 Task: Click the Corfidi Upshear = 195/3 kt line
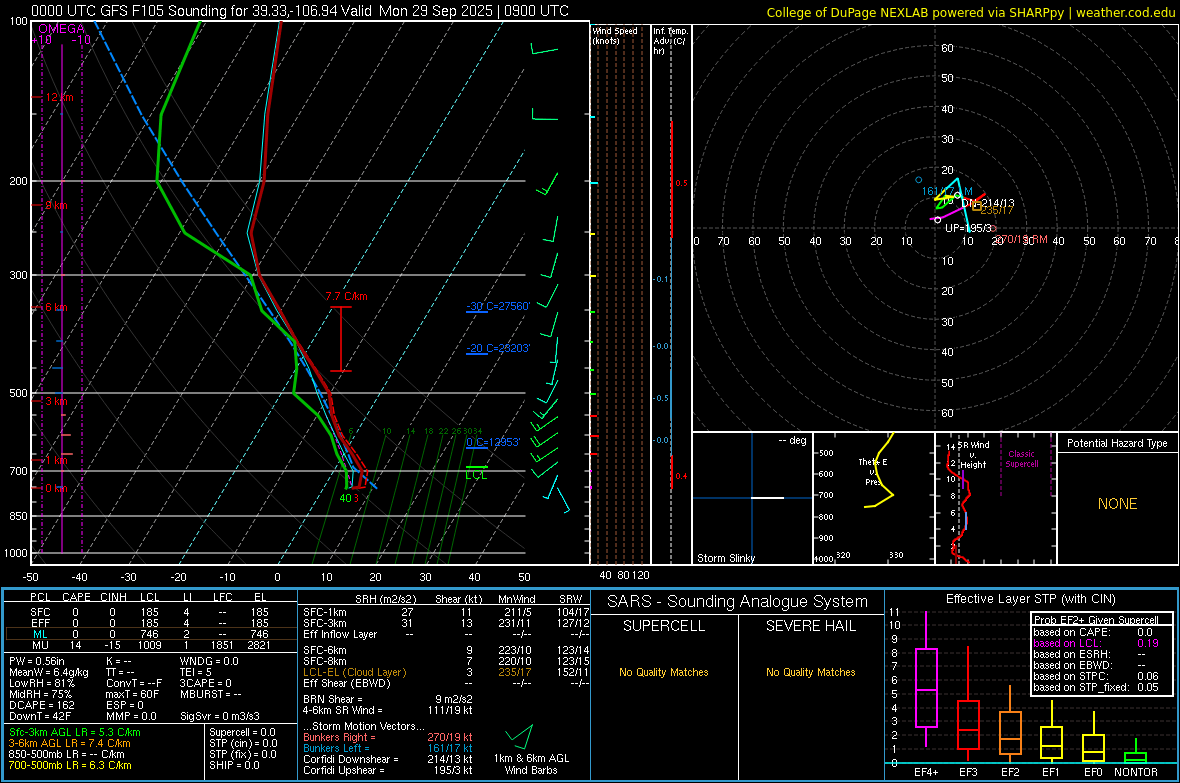tap(388, 770)
